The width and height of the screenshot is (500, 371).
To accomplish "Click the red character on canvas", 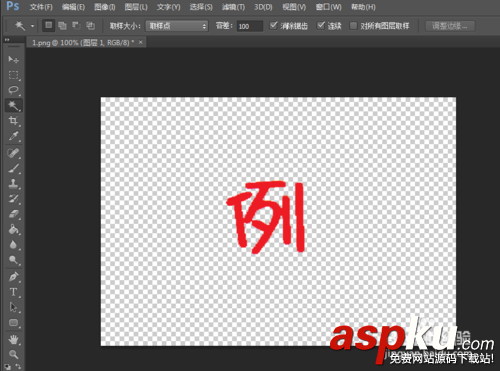I will click(266, 217).
